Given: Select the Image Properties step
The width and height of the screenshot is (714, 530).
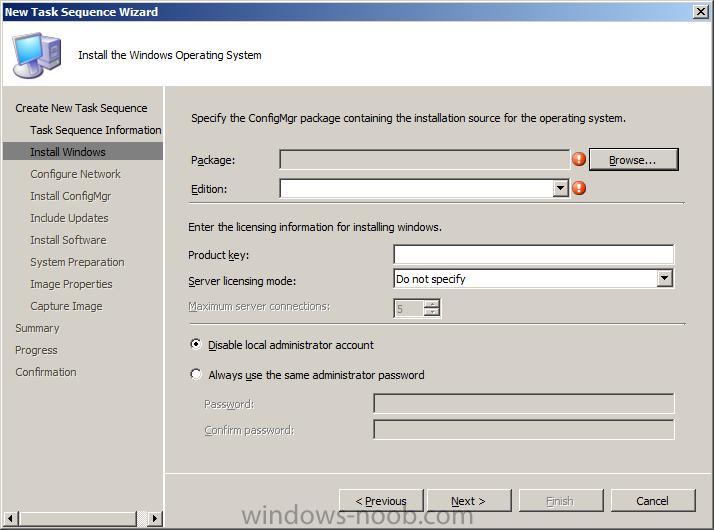Looking at the screenshot, I should coord(71,284).
